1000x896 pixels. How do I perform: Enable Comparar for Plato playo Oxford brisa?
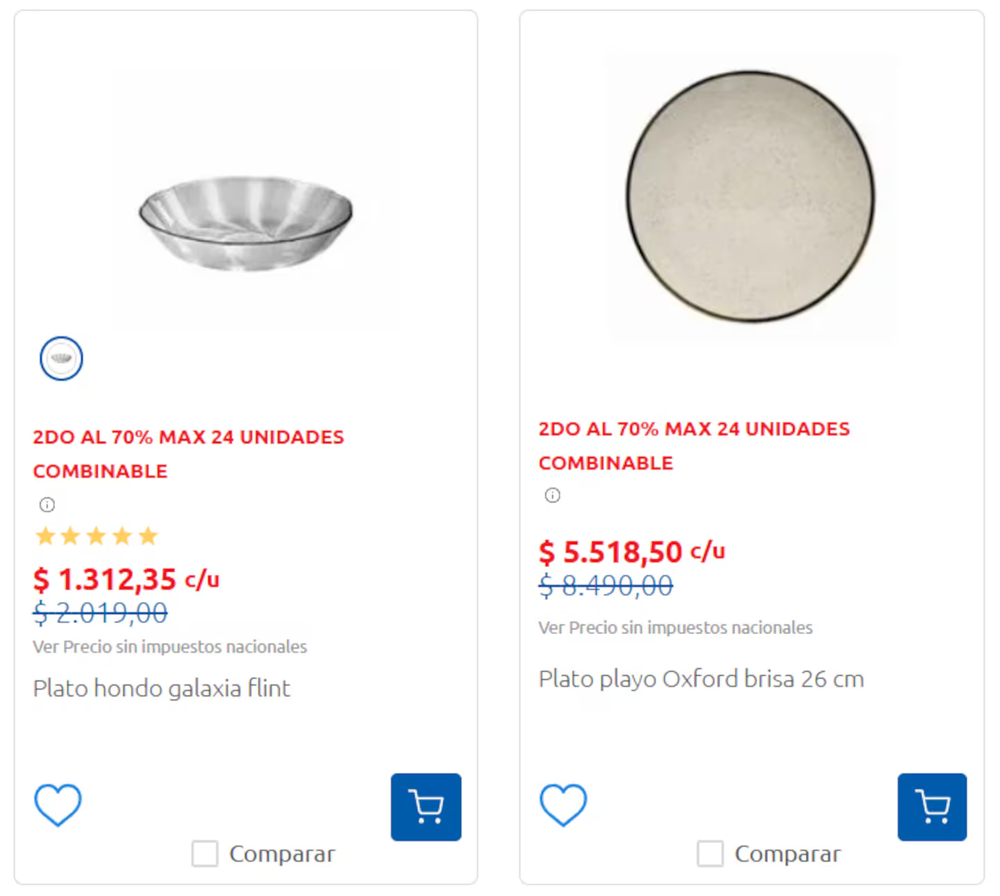(x=710, y=853)
